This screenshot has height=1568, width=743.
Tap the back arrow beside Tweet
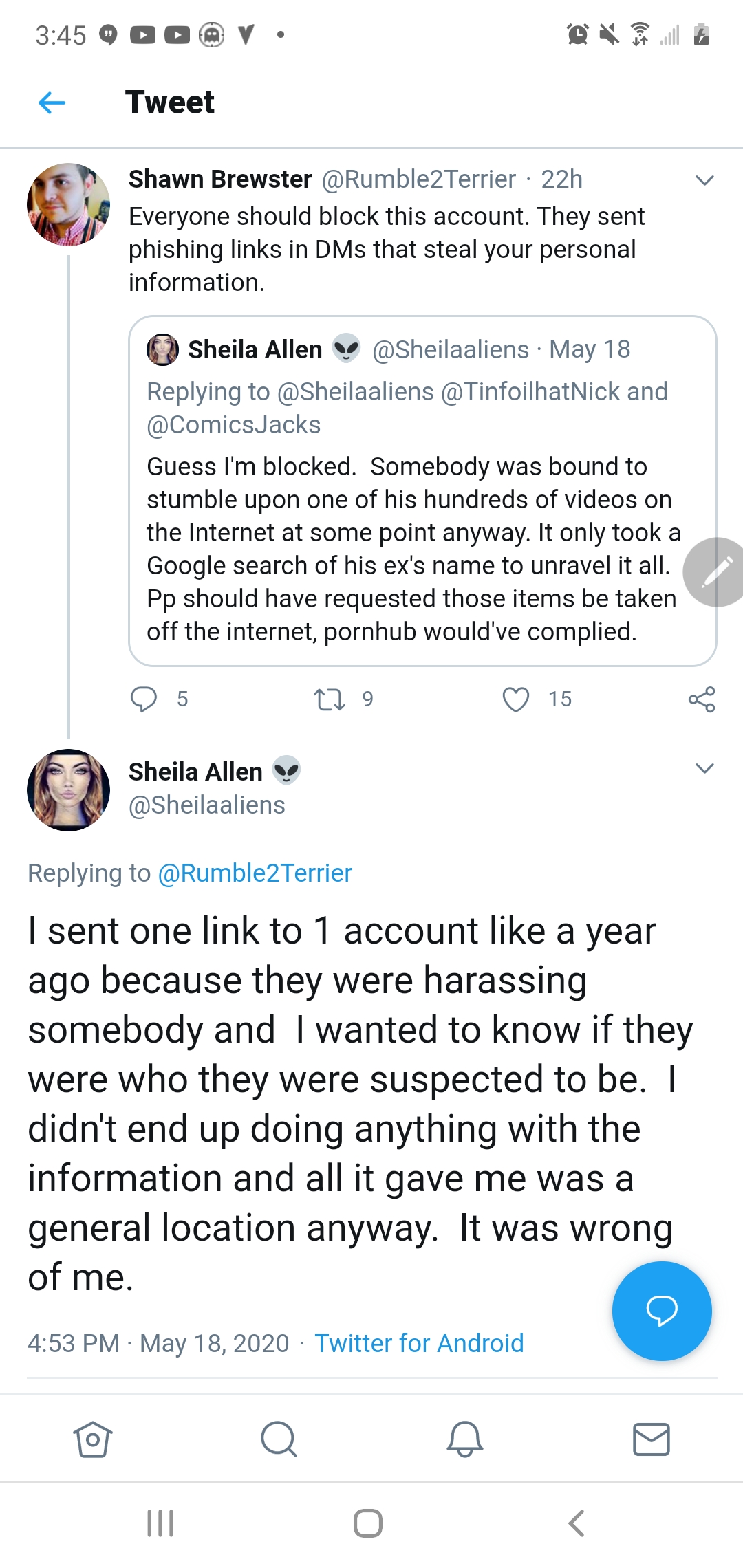click(x=52, y=103)
